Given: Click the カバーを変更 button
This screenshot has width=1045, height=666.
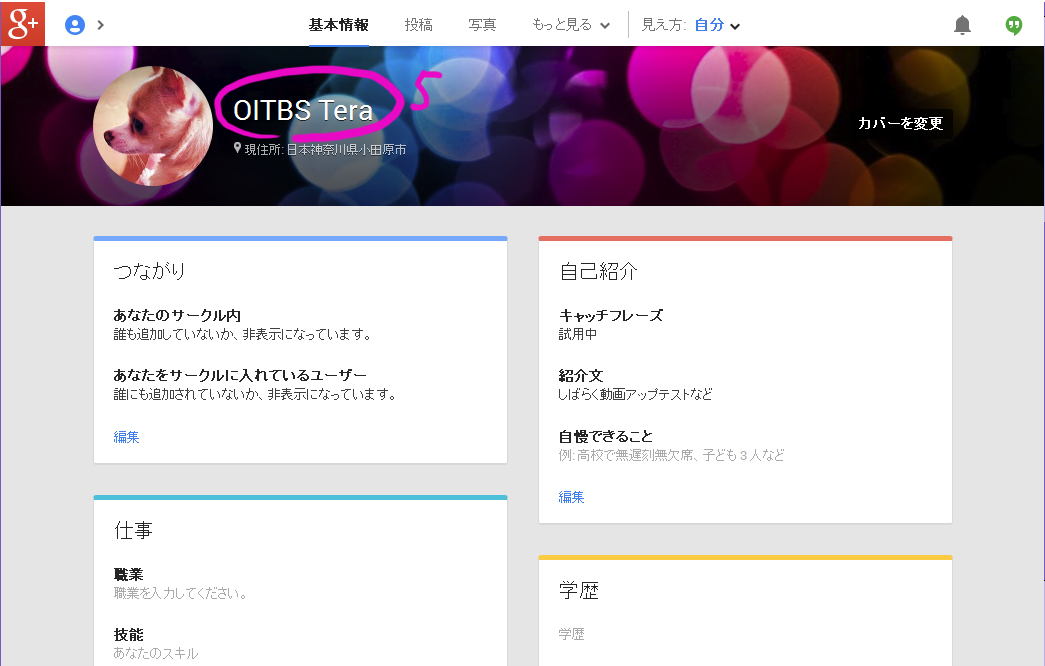Looking at the screenshot, I should [x=900, y=123].
